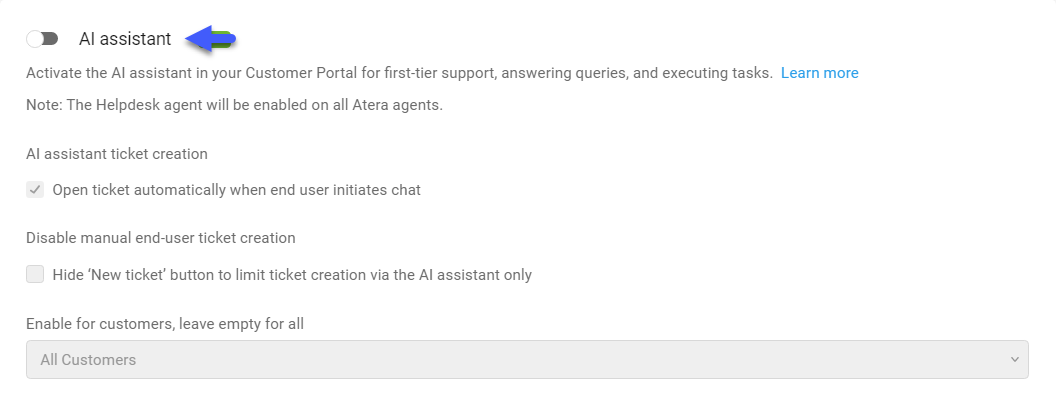Uncheck 'Open ticket automatically' checkbox
1056x399 pixels.
35,189
